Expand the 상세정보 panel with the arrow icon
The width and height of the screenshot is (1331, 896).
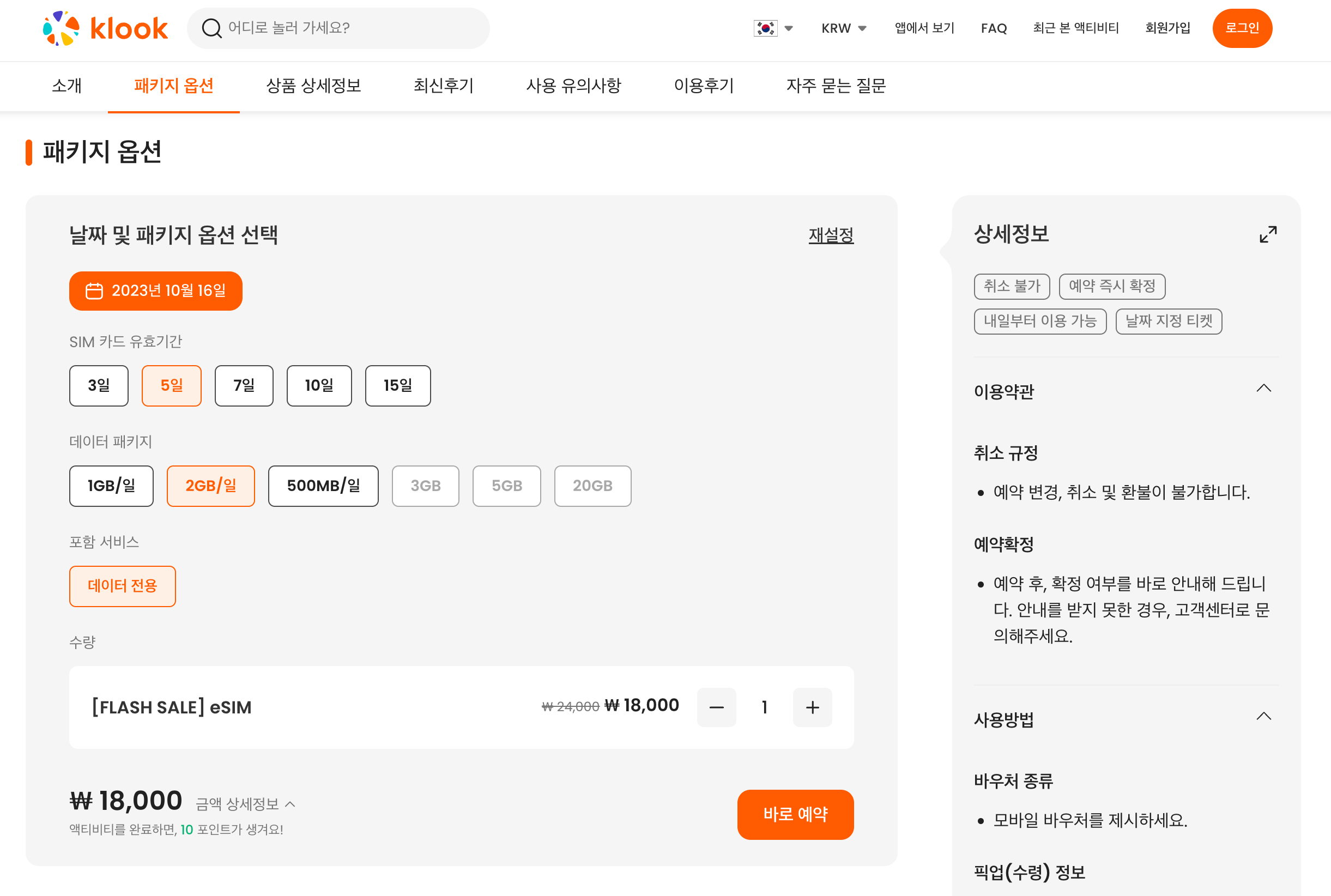(x=1268, y=234)
